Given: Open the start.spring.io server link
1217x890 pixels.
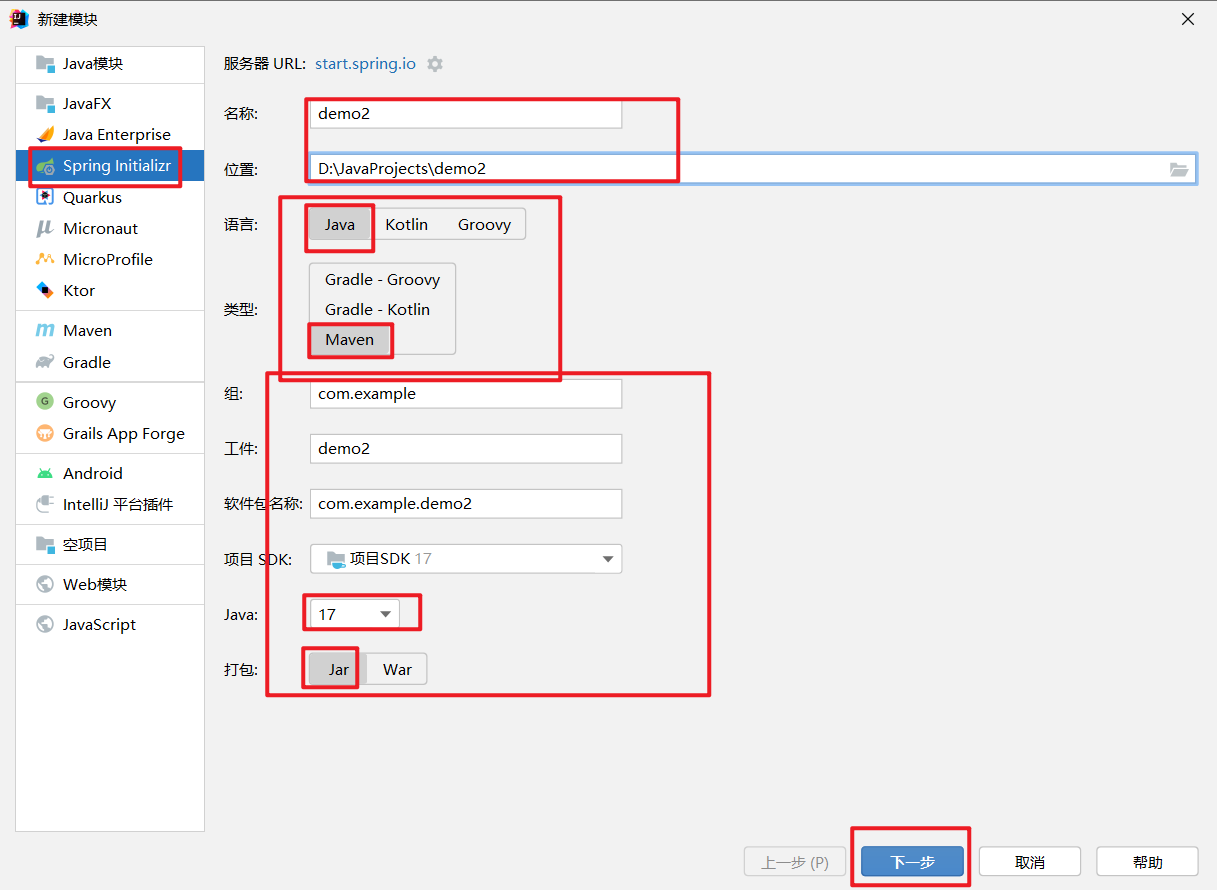Looking at the screenshot, I should (x=365, y=64).
